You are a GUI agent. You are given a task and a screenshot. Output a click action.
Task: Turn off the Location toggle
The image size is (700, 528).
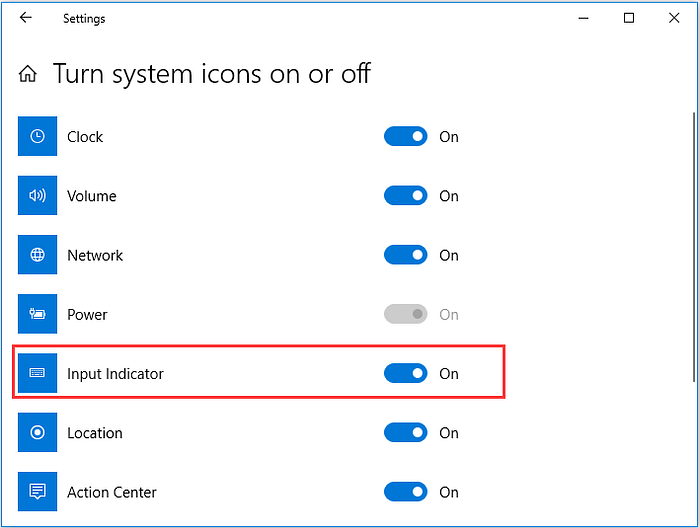pos(405,432)
